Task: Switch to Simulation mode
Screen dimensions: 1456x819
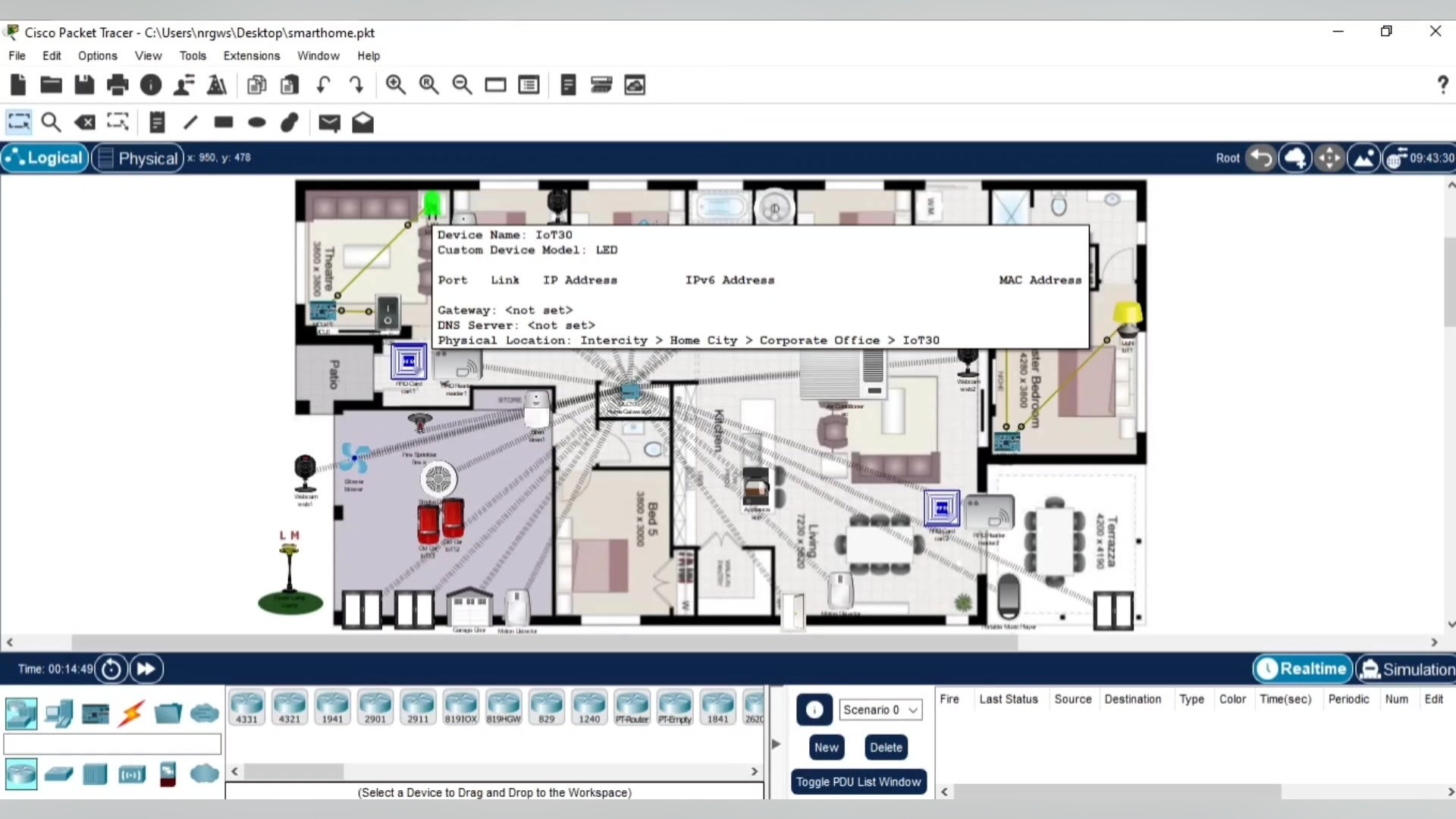Action: (1407, 669)
